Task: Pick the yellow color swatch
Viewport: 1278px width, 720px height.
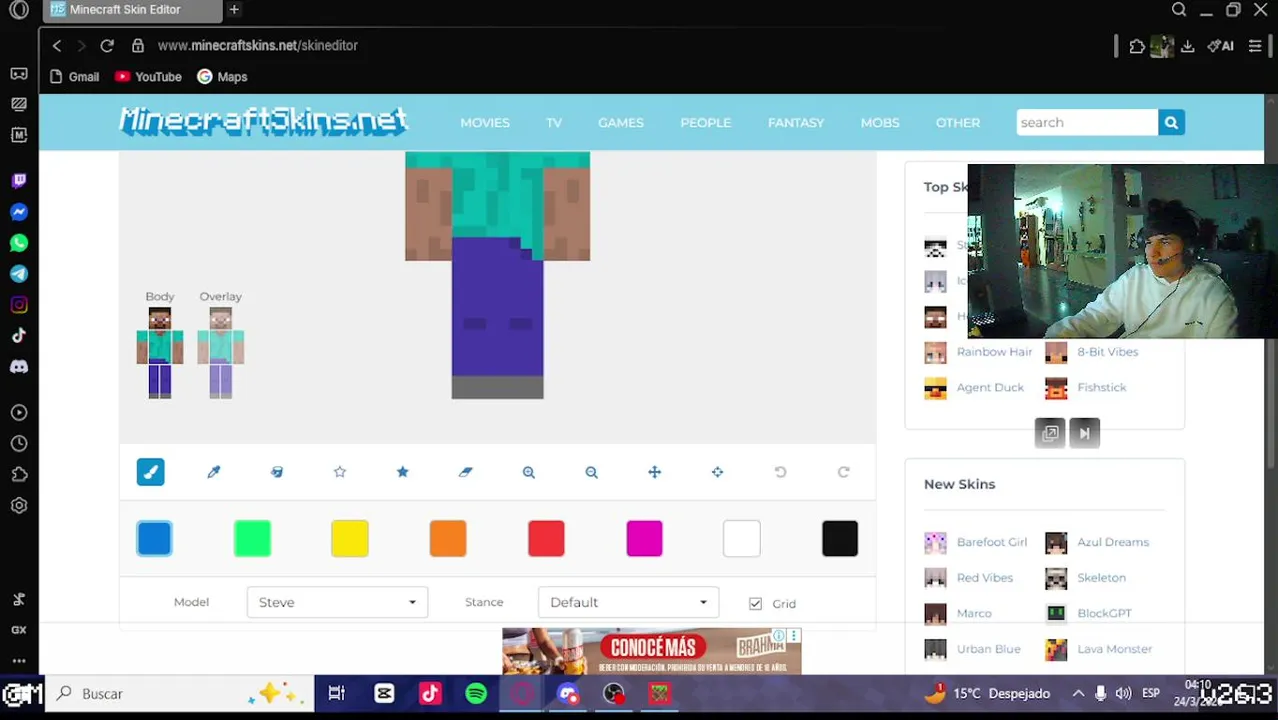Action: pyautogui.click(x=350, y=539)
